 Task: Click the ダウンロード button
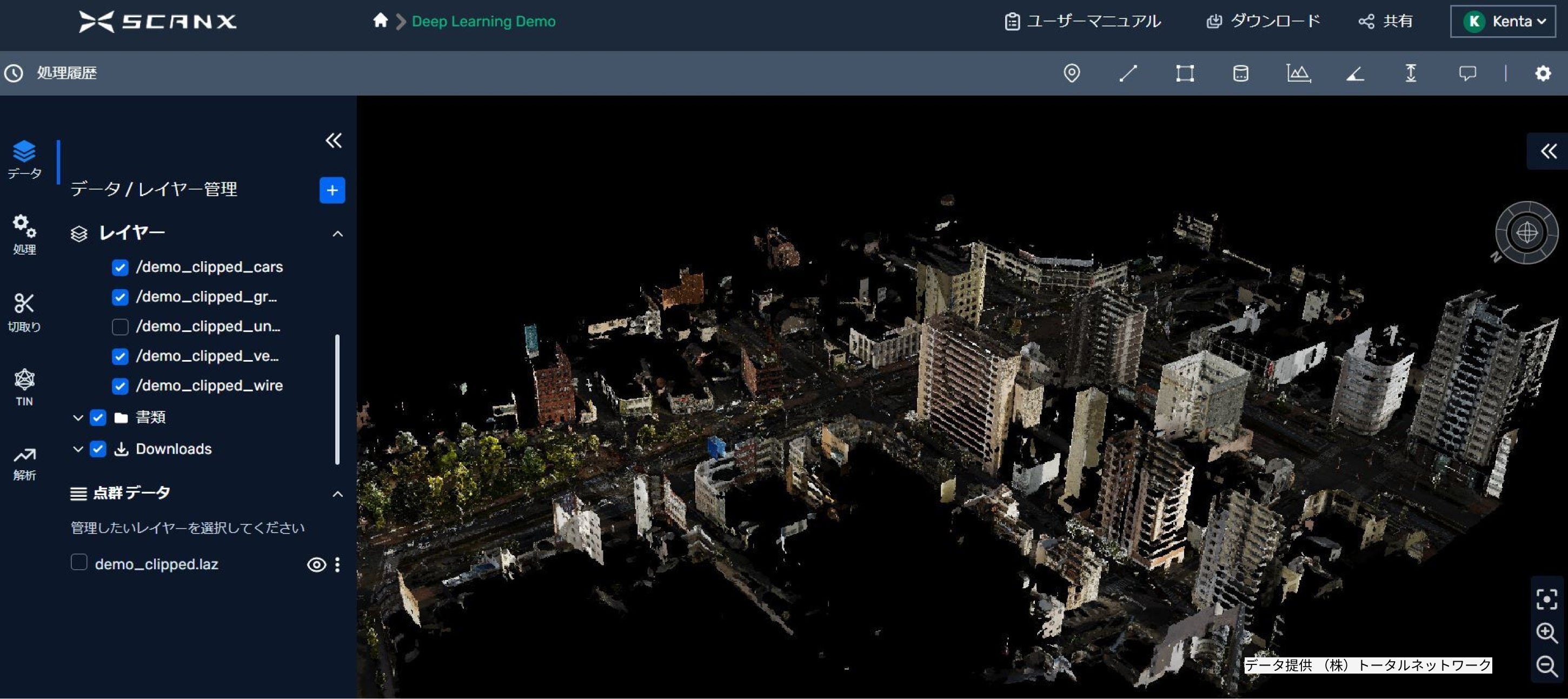tap(1263, 21)
